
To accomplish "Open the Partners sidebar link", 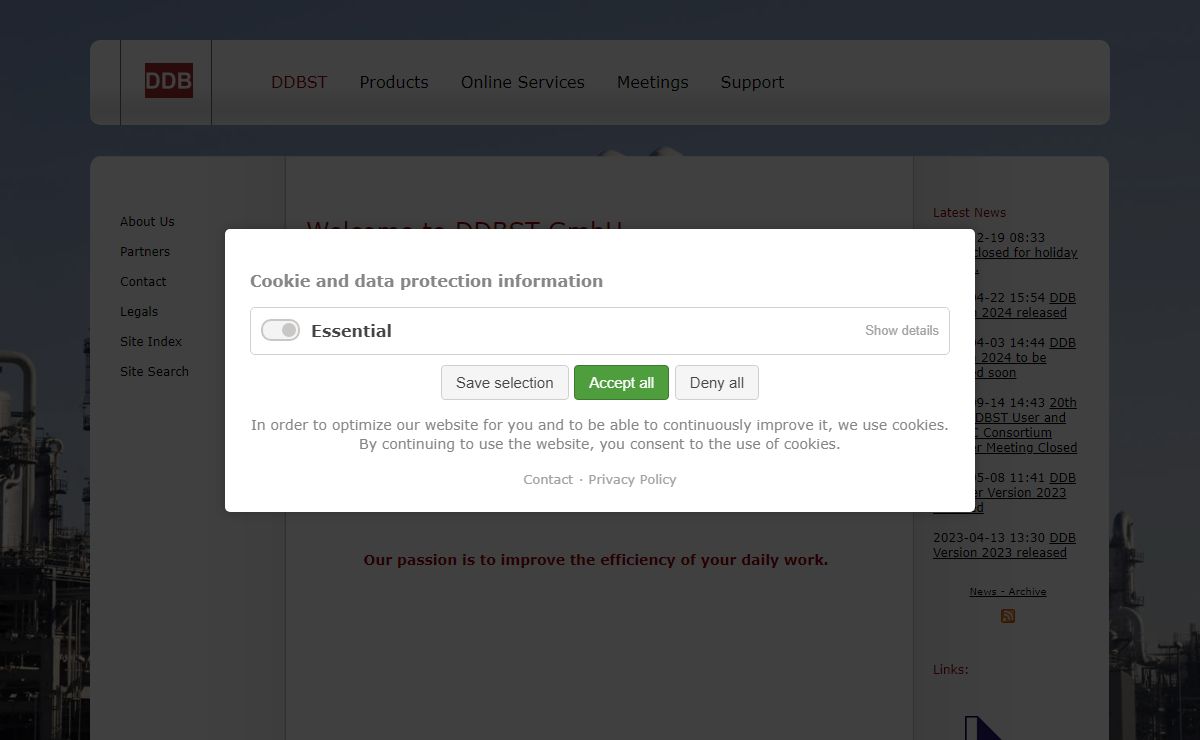I will coord(145,252).
